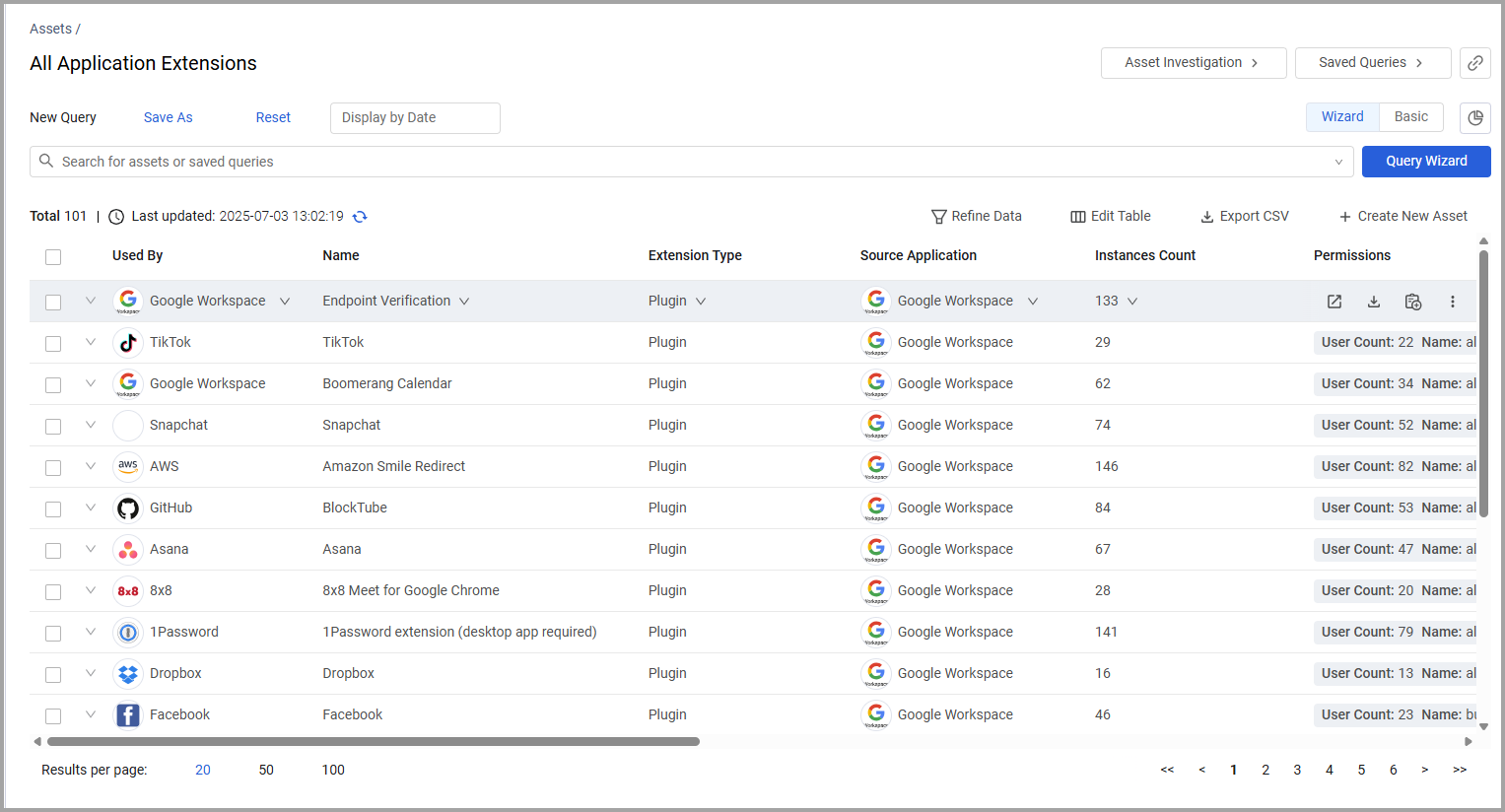Click Save As link
Screen dimensions: 1505x812
(x=169, y=117)
